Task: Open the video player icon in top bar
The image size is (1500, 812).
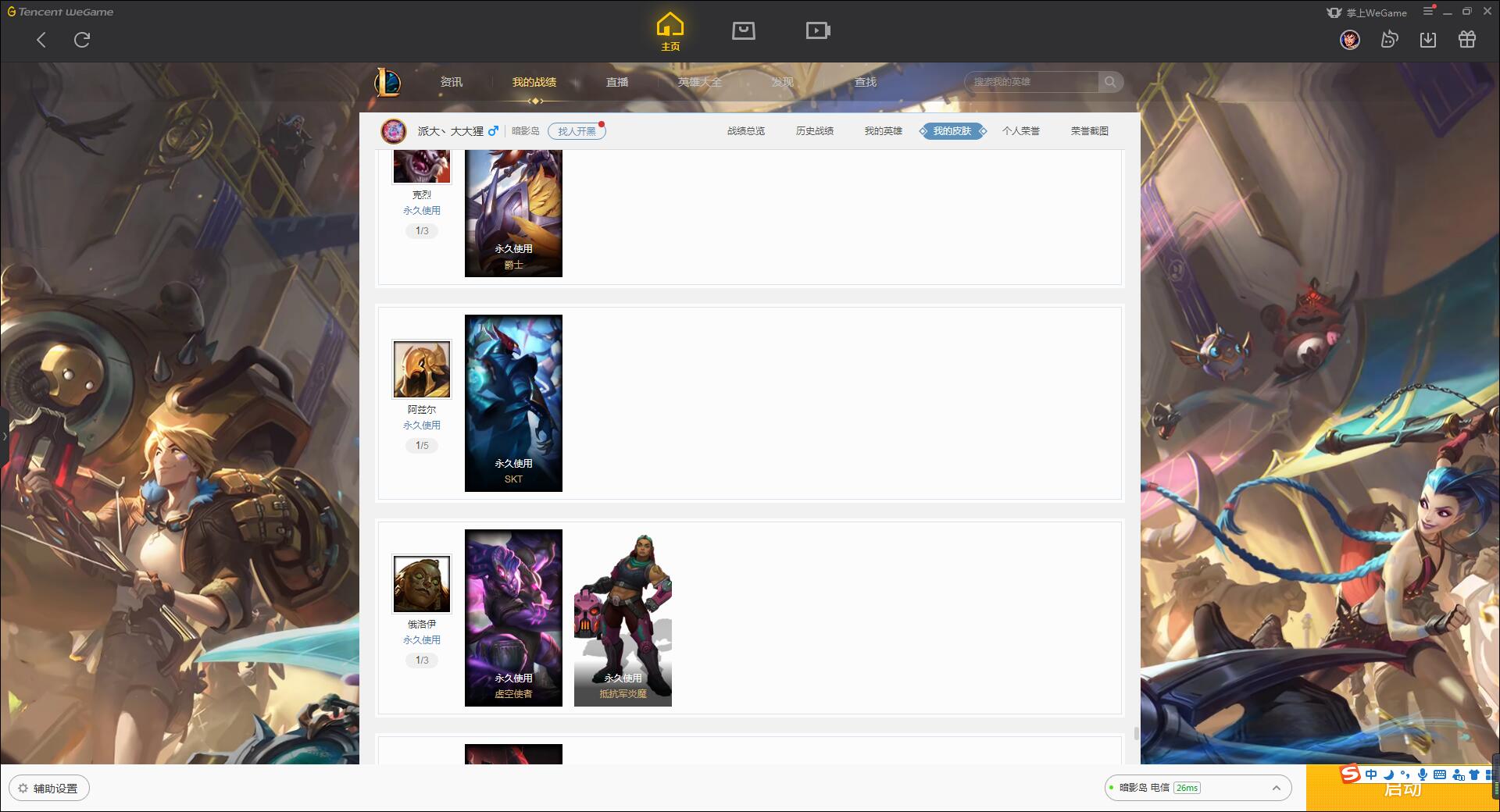Action: pos(818,30)
